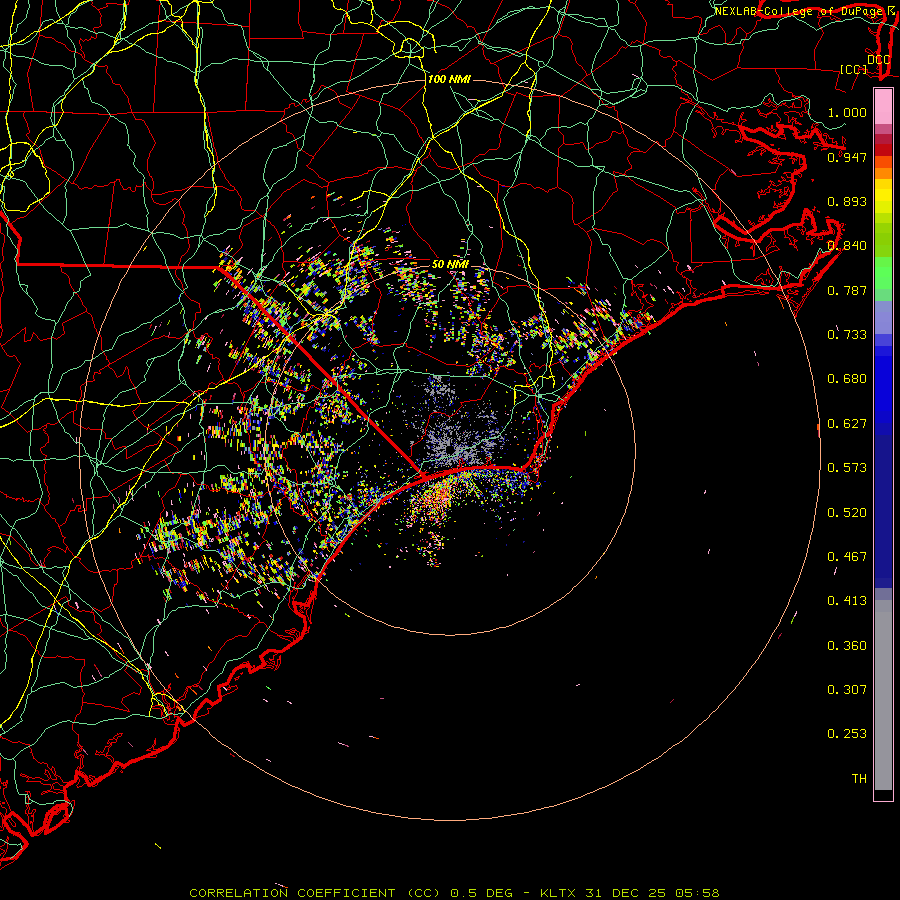Select the 0.733 scale label
This screenshot has height=900, width=900.
click(x=847, y=334)
